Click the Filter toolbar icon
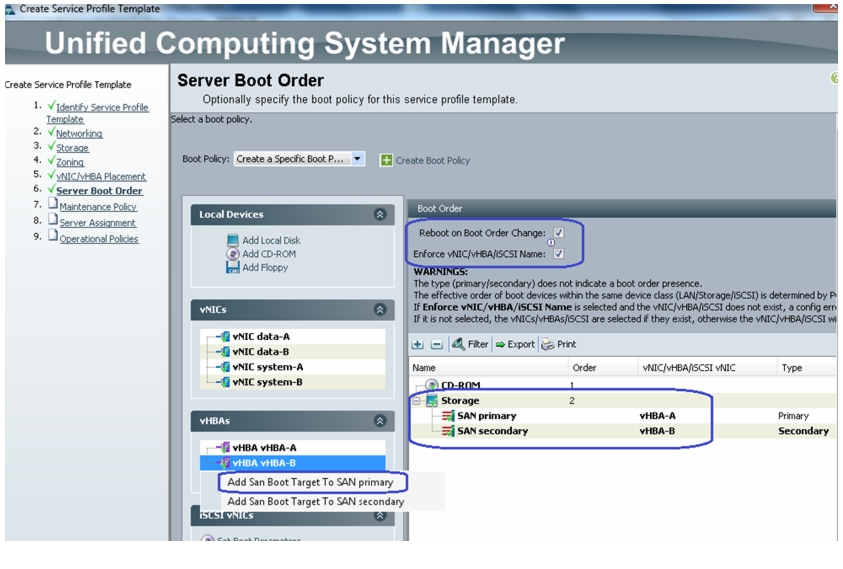The height and width of the screenshot is (569, 843). pos(459,344)
